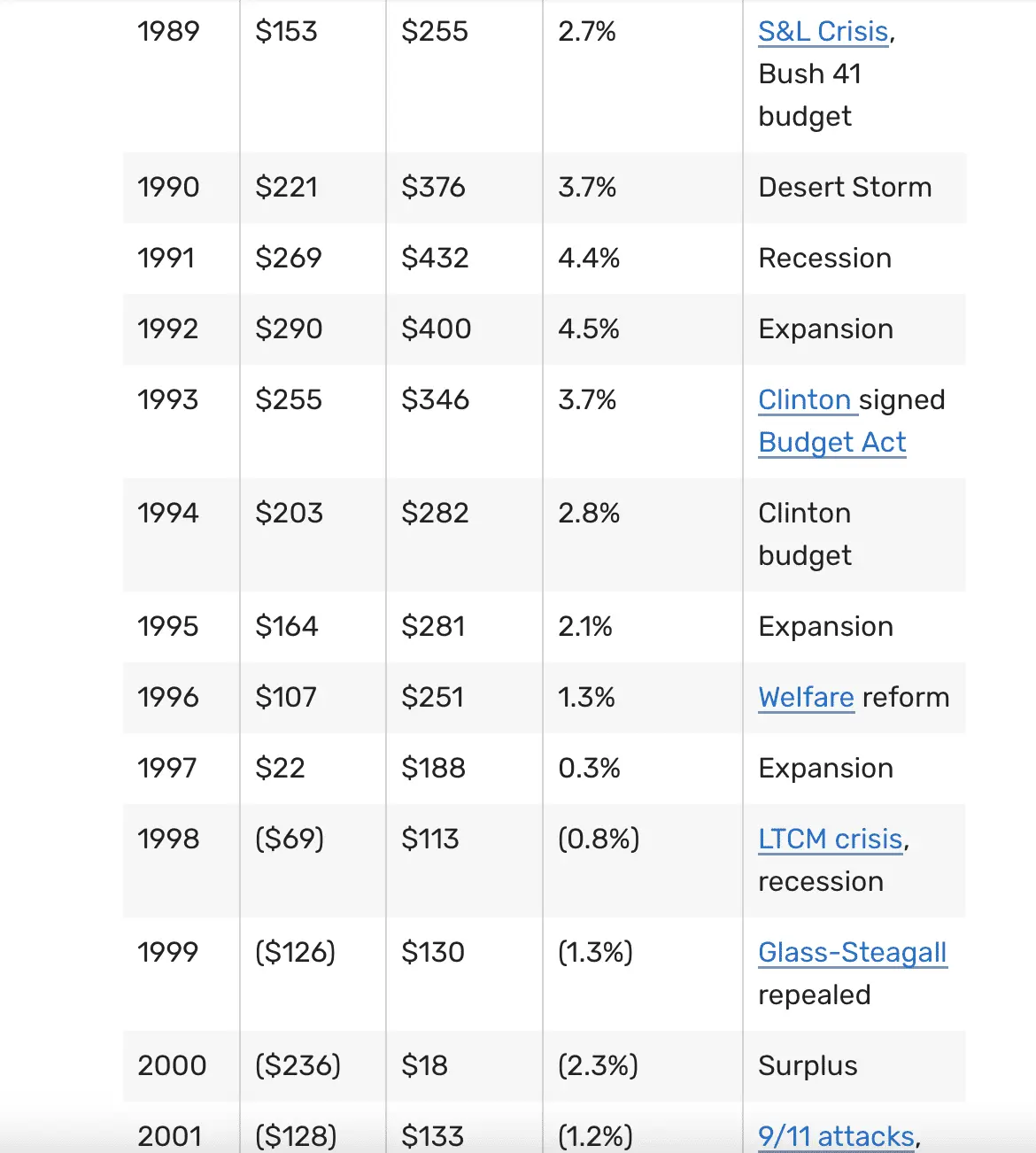This screenshot has width=1036, height=1153.
Task: Open the 9/11 attacks link
Action: 836,1135
